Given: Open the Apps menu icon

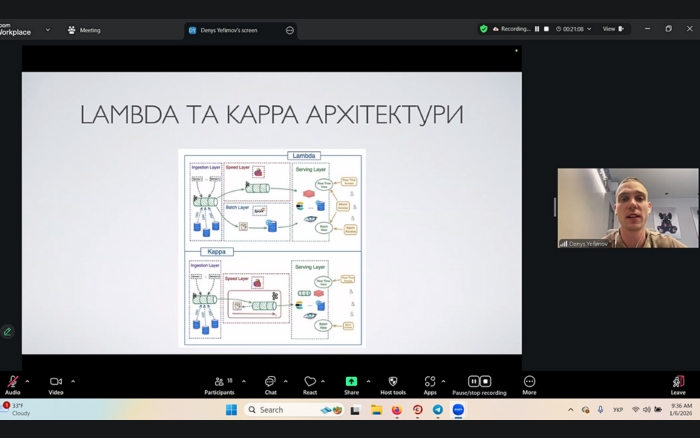Looking at the screenshot, I should (430, 382).
